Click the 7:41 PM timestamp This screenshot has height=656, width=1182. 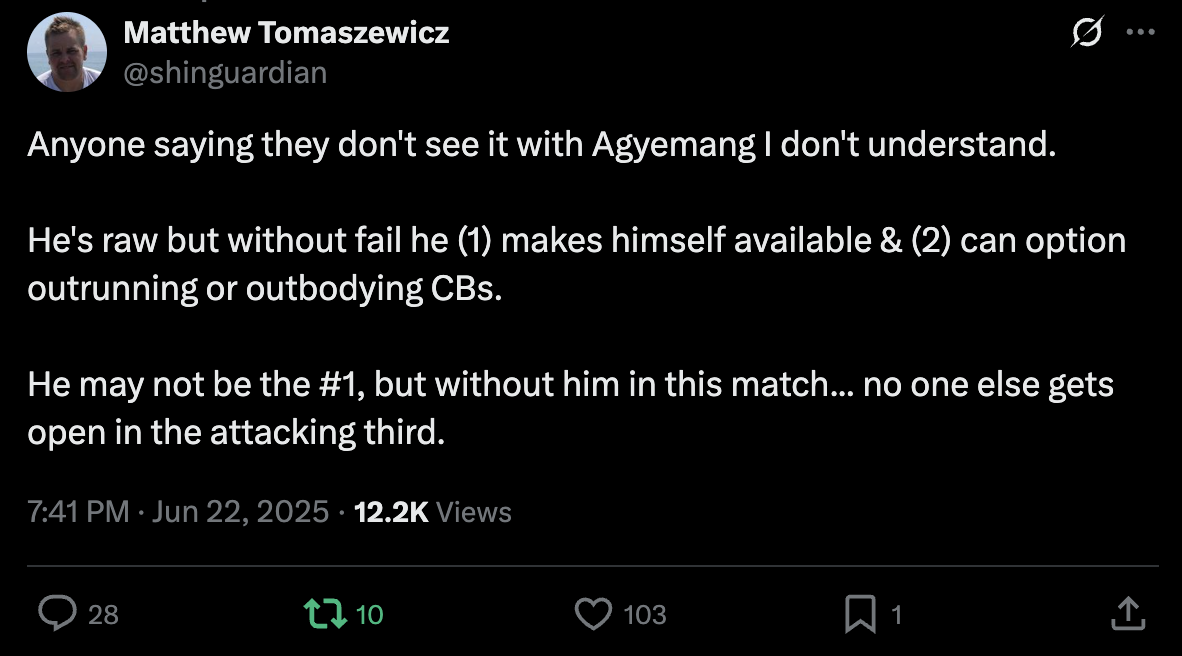pos(78,512)
